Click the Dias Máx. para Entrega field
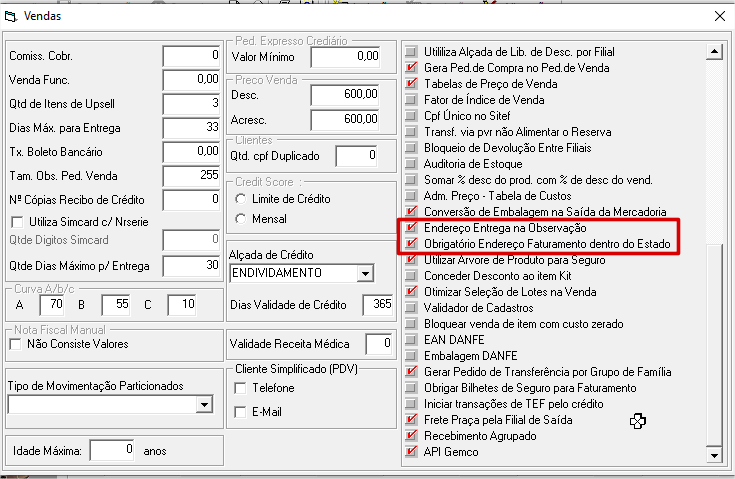This screenshot has width=735, height=479. 192,127
